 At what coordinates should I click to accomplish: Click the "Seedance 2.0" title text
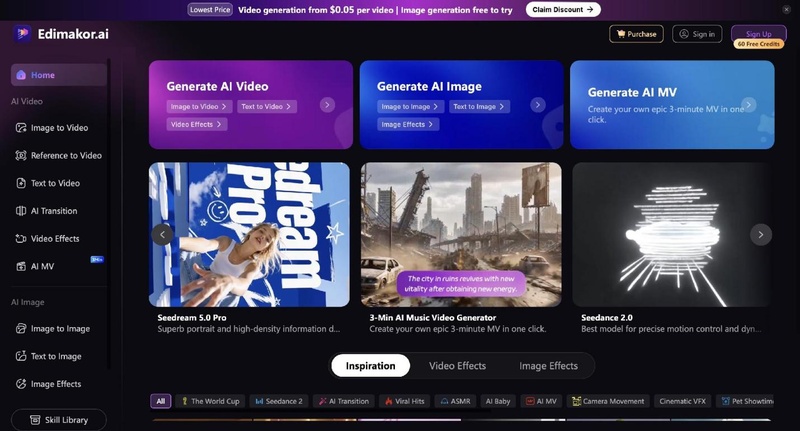click(607, 317)
